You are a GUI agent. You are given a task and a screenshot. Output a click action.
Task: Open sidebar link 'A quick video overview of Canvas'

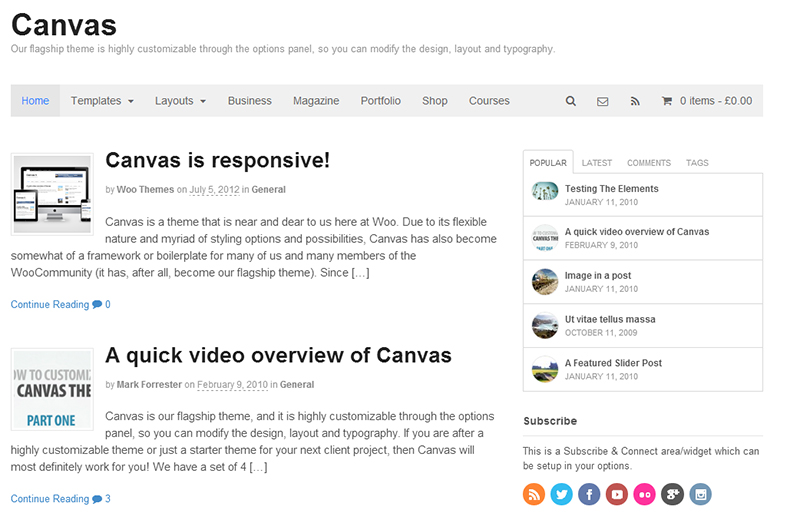point(637,232)
